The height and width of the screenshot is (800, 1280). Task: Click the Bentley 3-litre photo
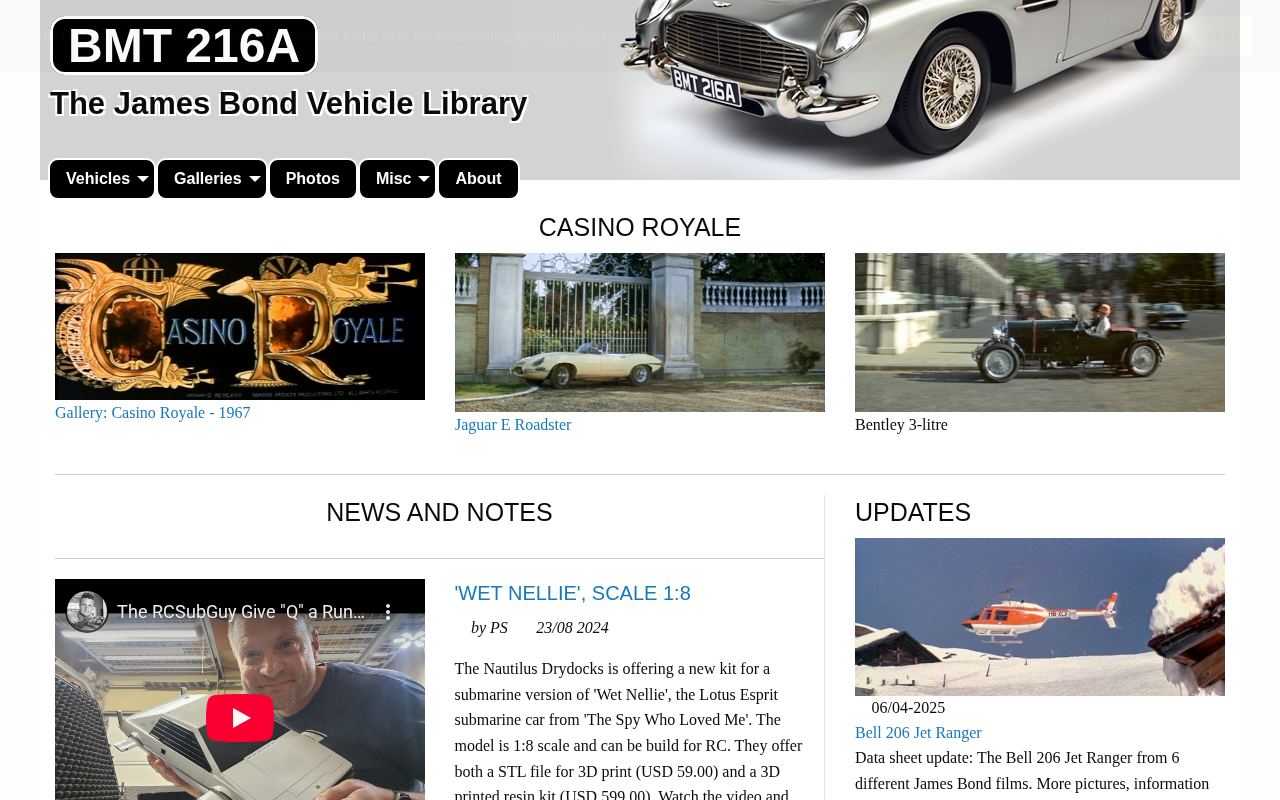1040,332
